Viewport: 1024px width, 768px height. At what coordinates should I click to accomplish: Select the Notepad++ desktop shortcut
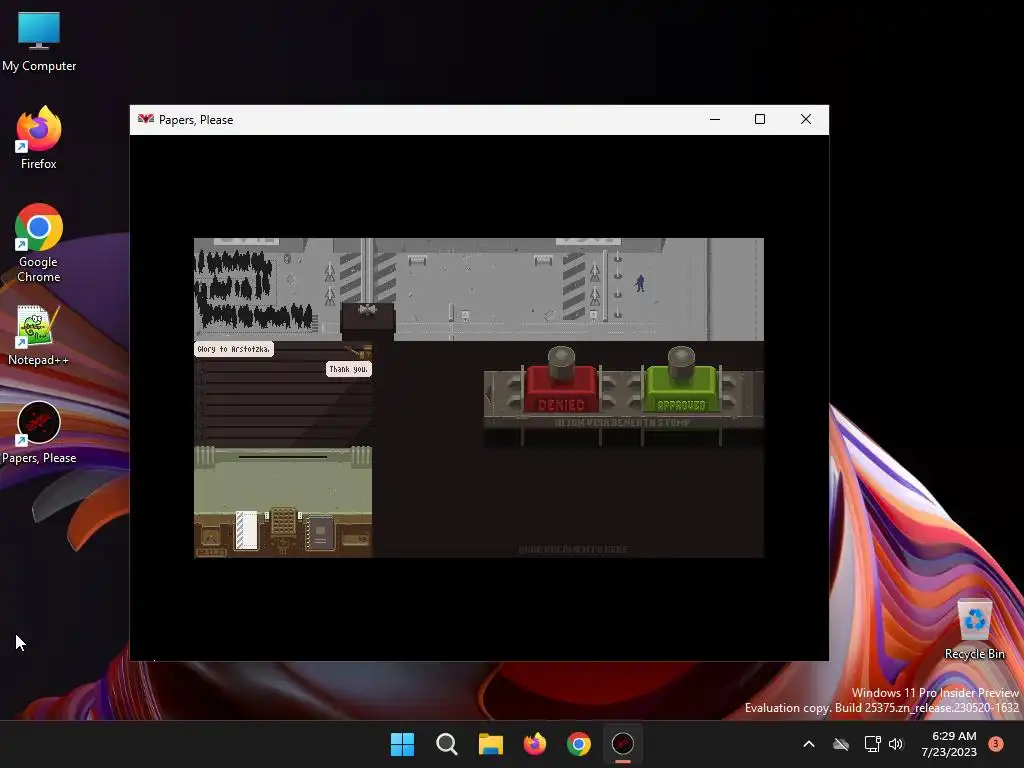coord(39,335)
